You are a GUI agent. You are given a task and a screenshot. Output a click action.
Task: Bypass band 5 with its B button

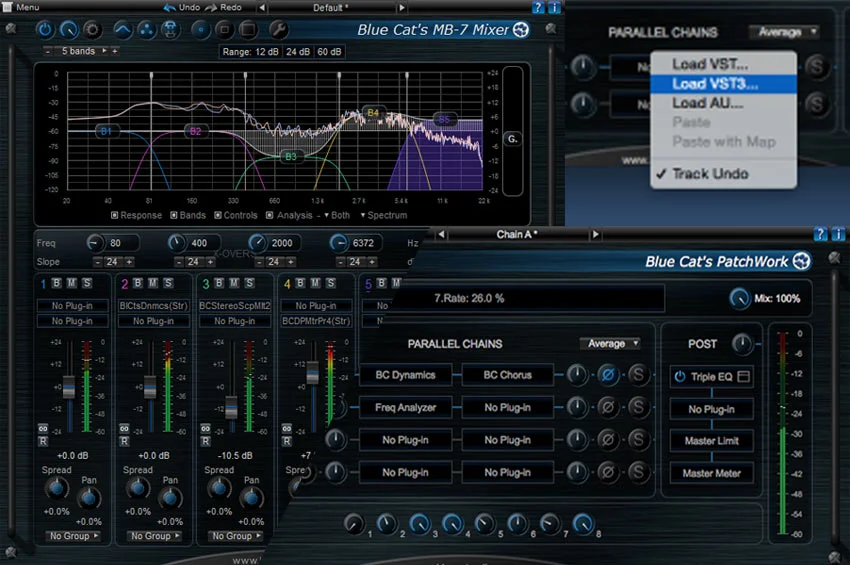tap(382, 282)
